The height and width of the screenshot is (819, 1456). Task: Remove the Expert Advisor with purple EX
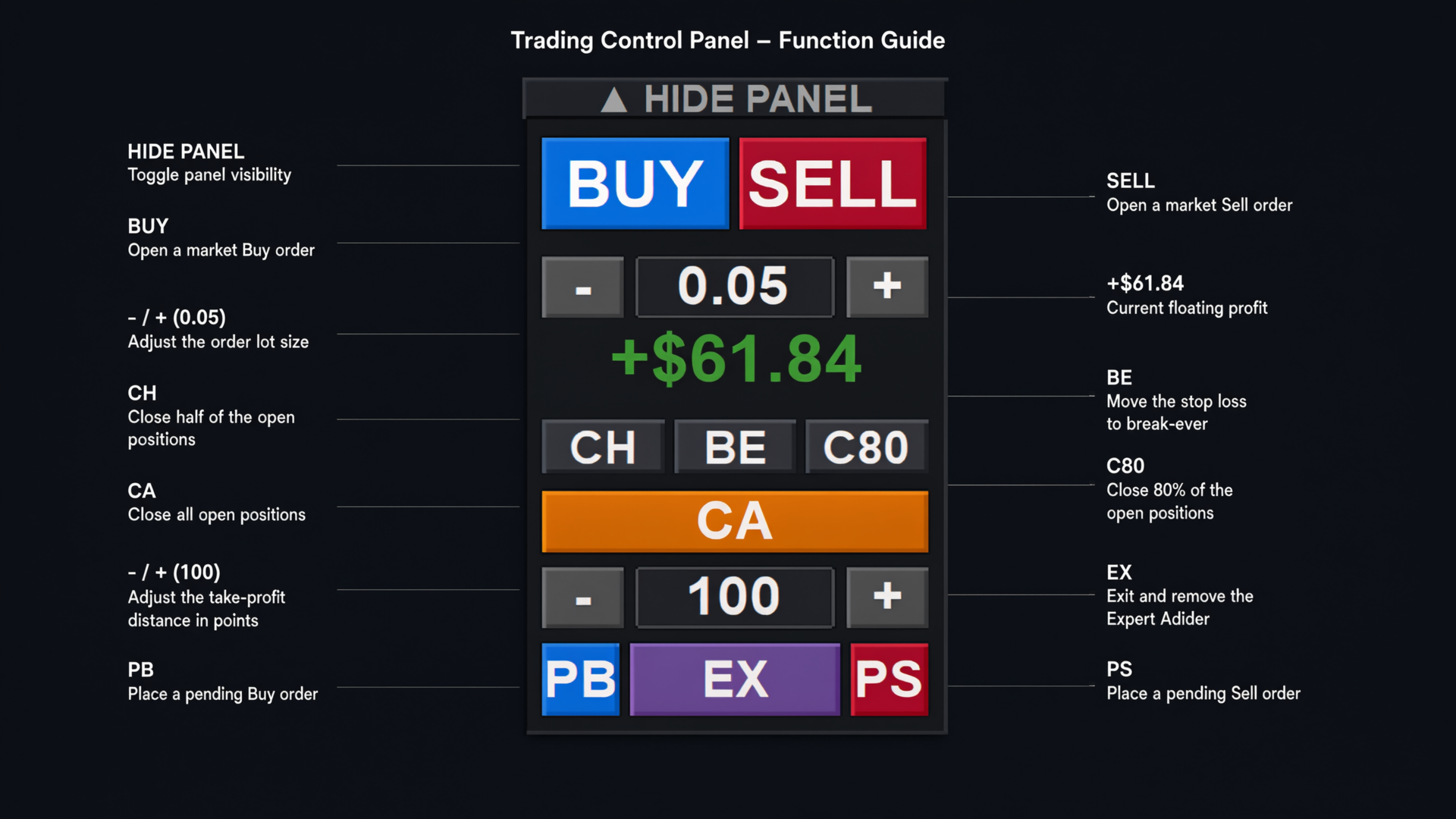[735, 679]
